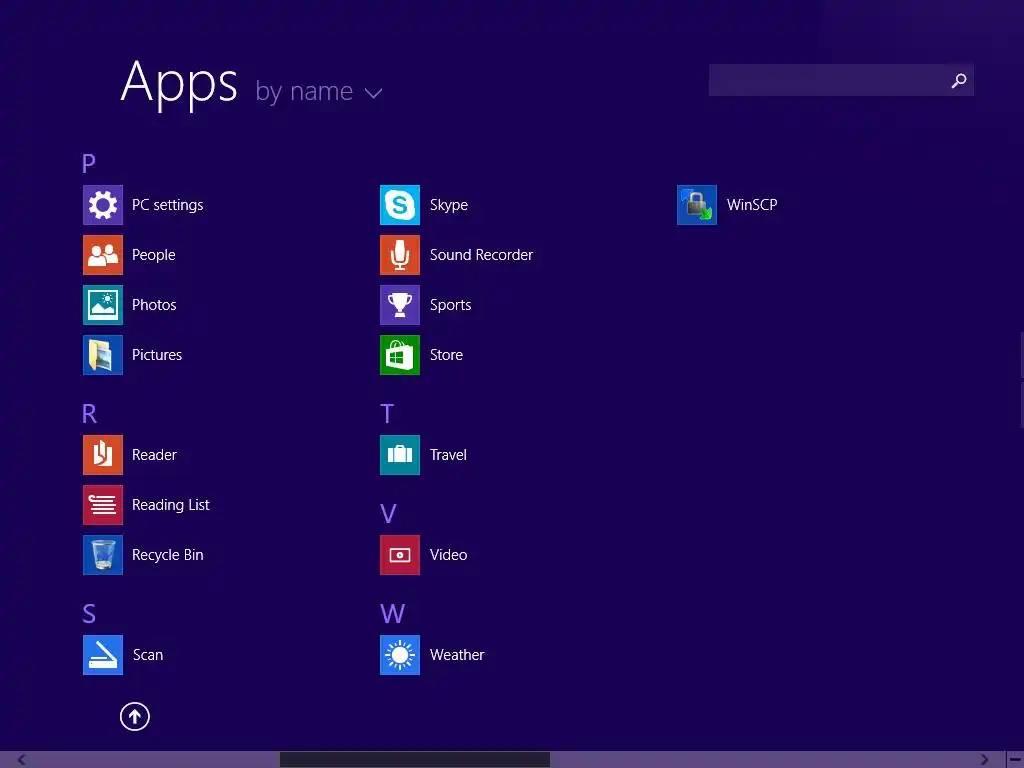This screenshot has height=768, width=1024.
Task: Launch the People app icon
Action: [x=103, y=255]
